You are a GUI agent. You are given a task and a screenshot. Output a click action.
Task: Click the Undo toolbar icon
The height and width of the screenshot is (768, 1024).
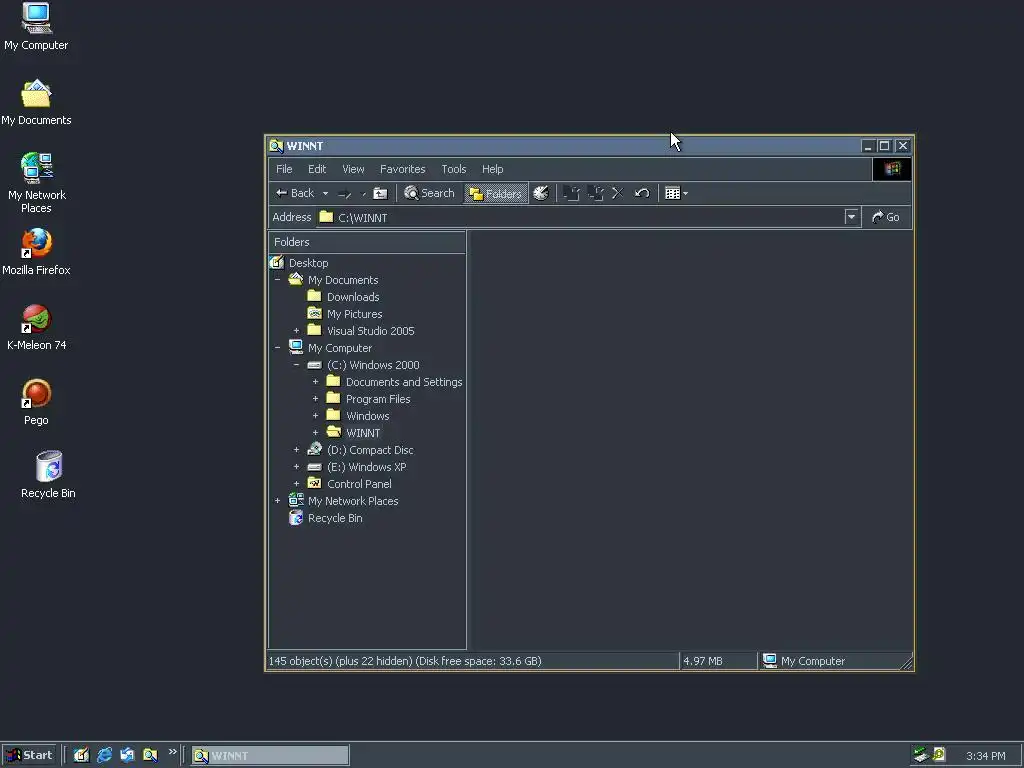tap(642, 193)
